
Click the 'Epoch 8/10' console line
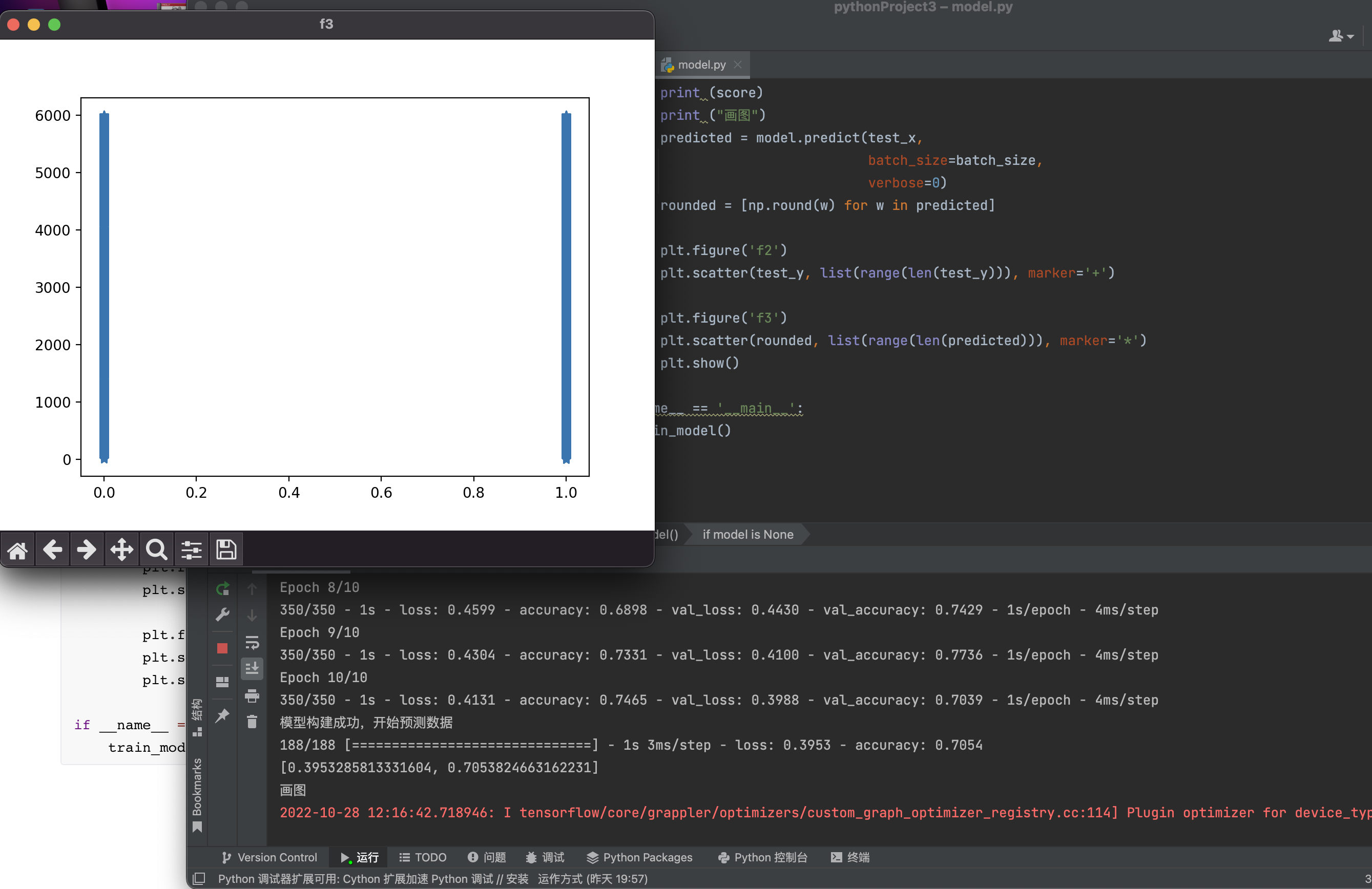tap(319, 587)
